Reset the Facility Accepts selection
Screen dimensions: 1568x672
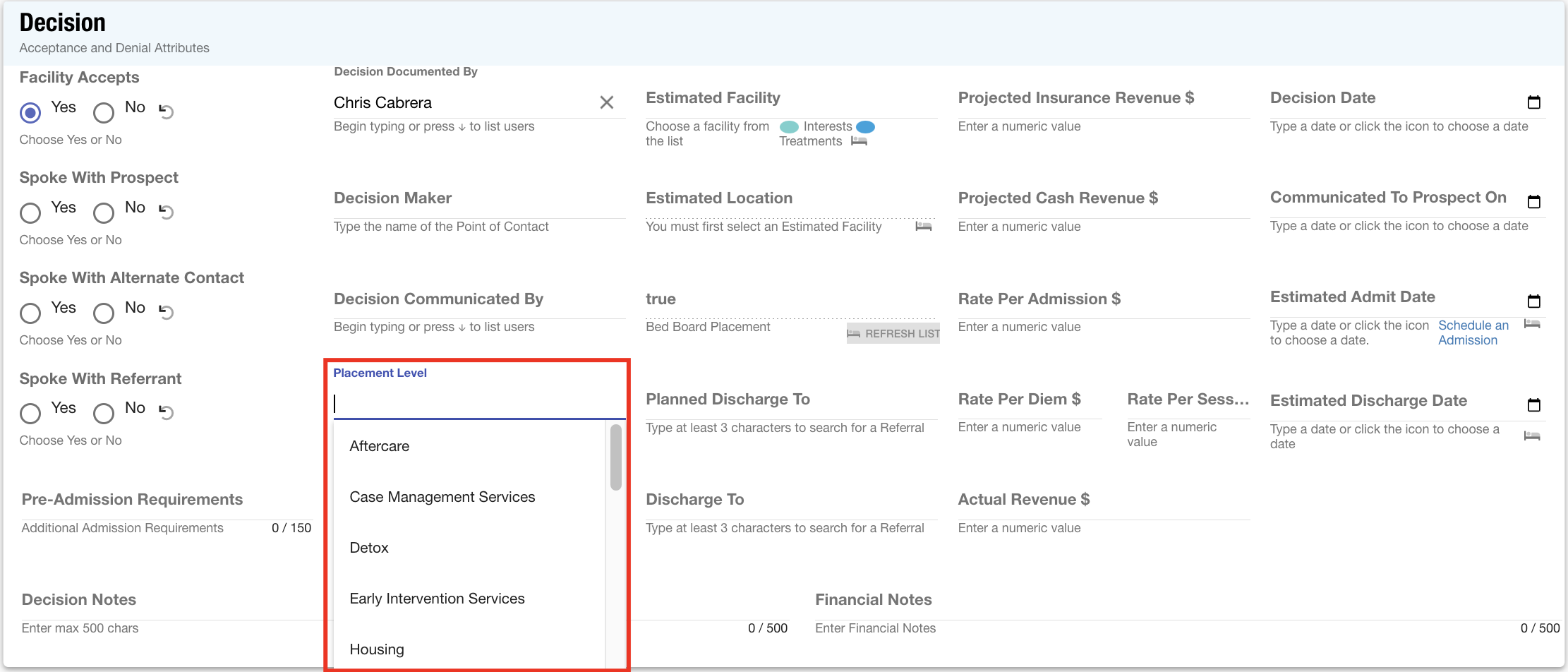click(x=167, y=112)
